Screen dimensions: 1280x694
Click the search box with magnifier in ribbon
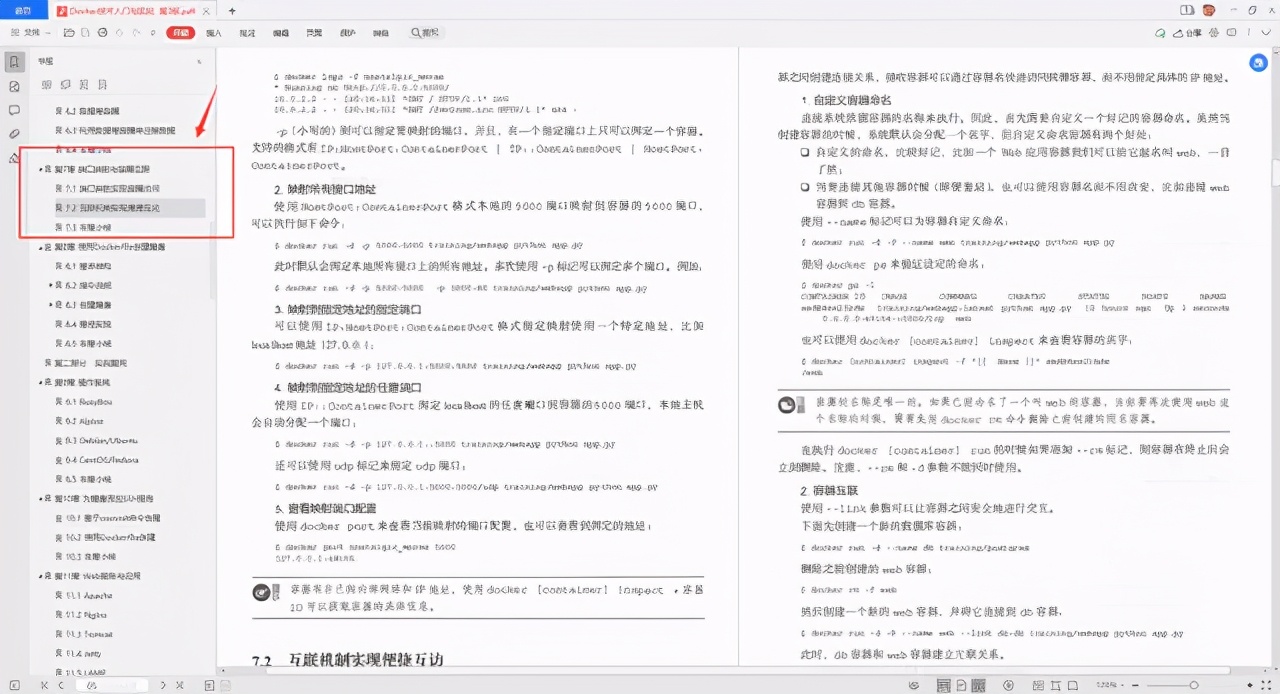[x=425, y=33]
